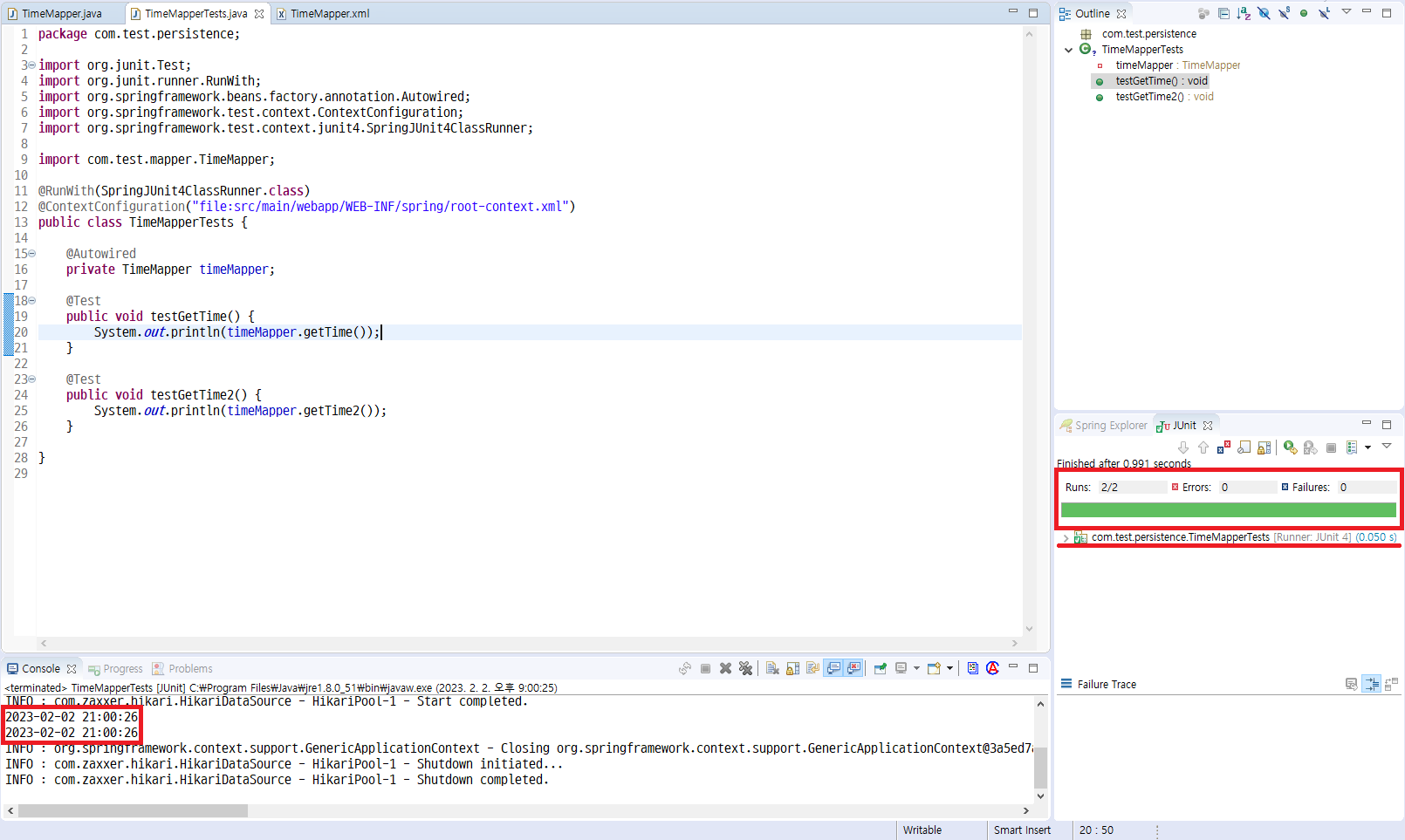This screenshot has width=1405, height=840.
Task: Toggle Hide Local Types in Outline
Action: [1324, 13]
